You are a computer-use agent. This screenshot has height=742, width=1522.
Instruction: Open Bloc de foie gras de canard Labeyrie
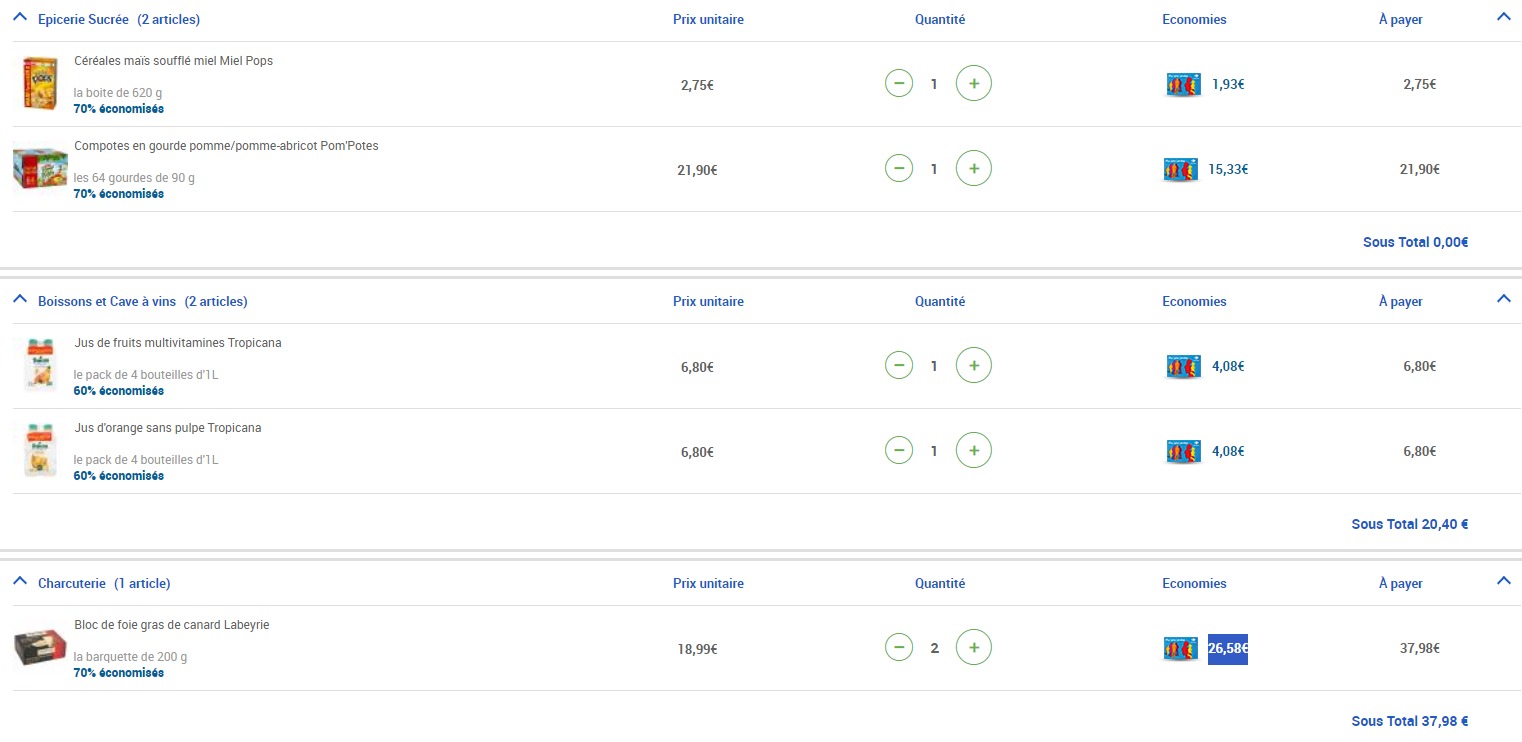coord(172,625)
